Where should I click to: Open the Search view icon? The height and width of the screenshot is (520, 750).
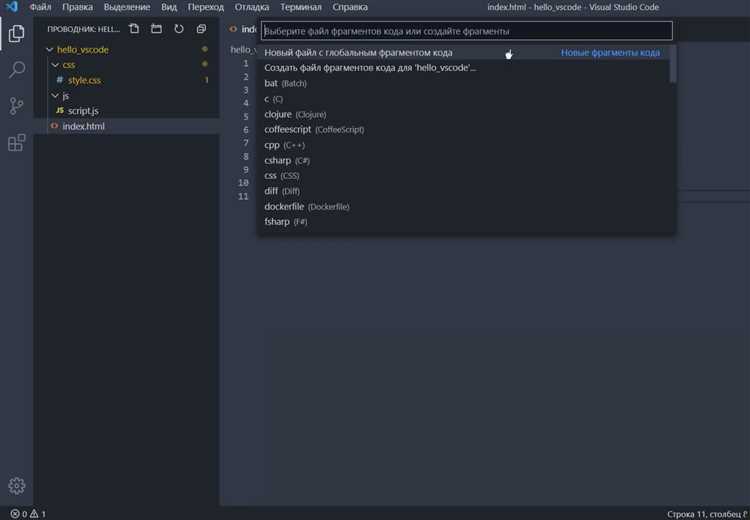(x=17, y=69)
